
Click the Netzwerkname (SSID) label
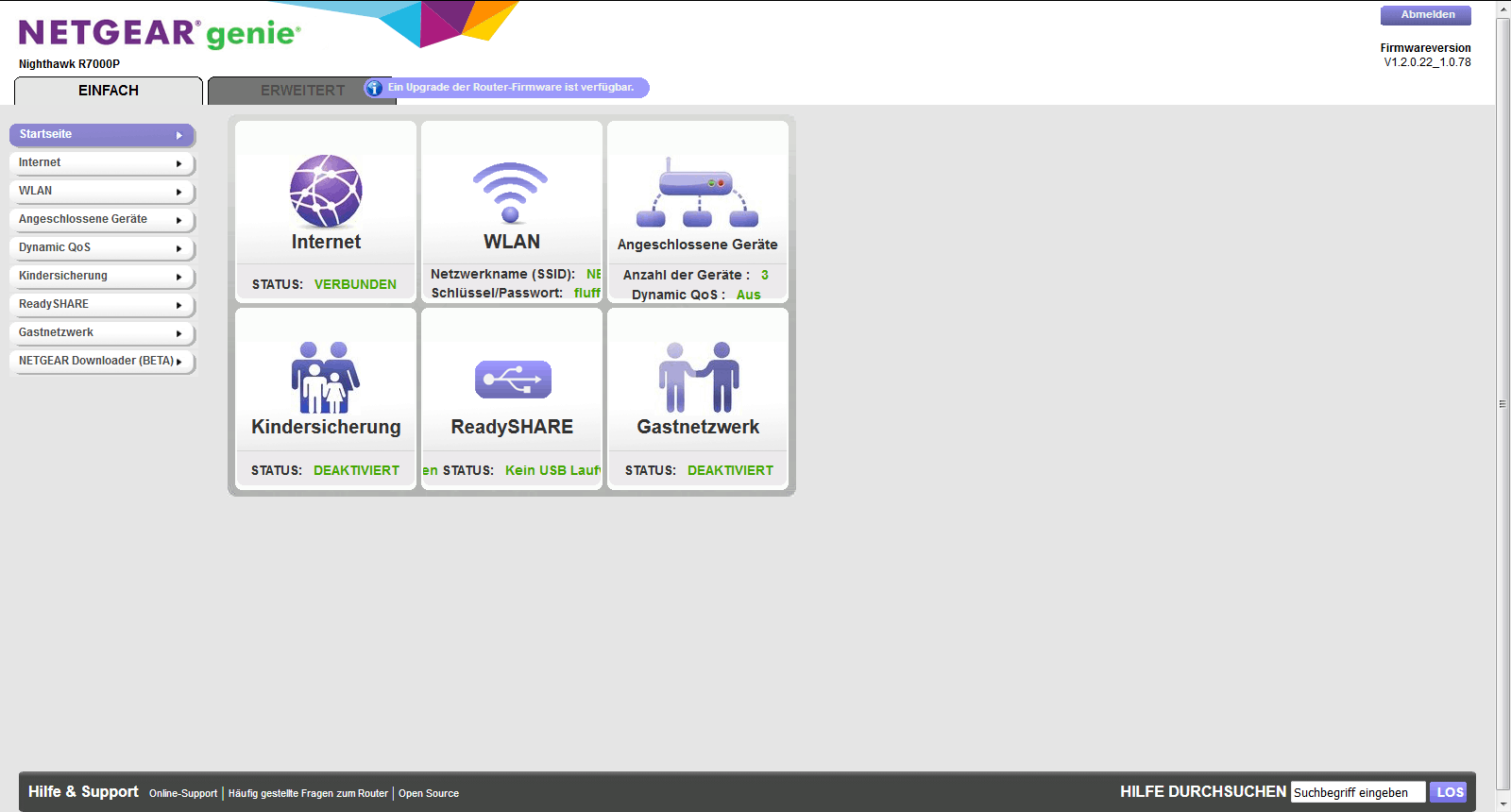502,274
